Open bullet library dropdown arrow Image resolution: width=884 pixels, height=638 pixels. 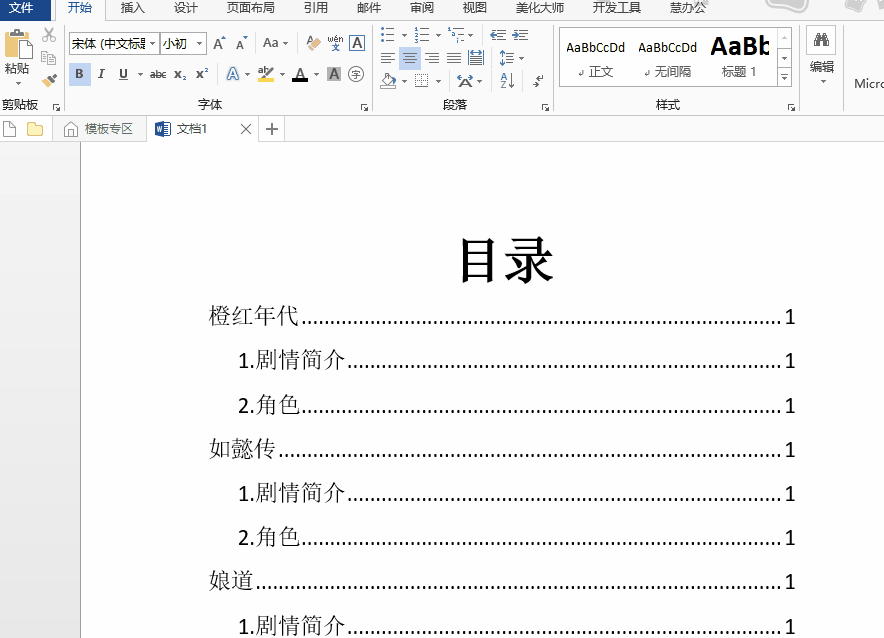click(404, 36)
